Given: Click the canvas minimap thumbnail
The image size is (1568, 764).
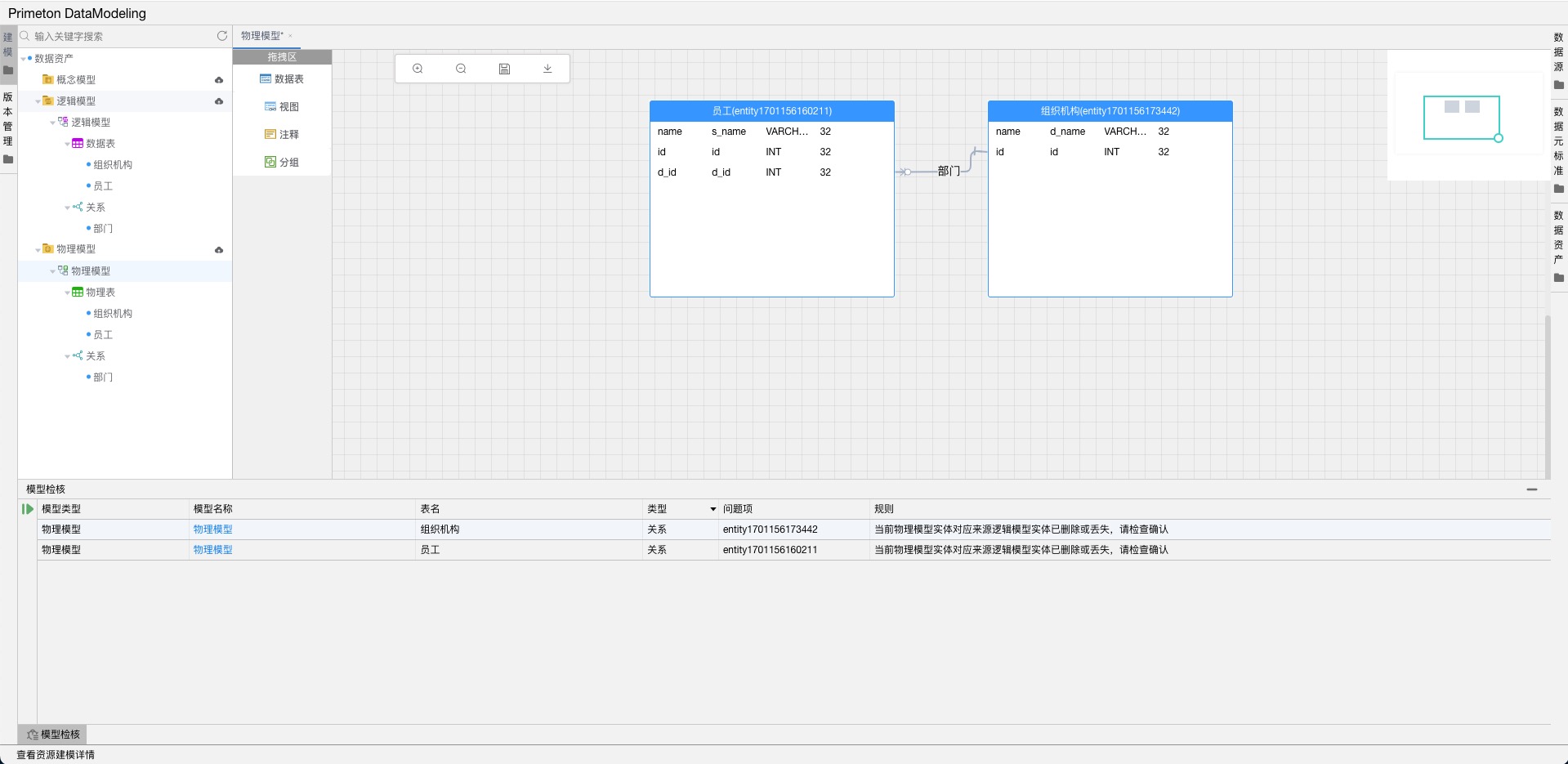Looking at the screenshot, I should 1468,115.
